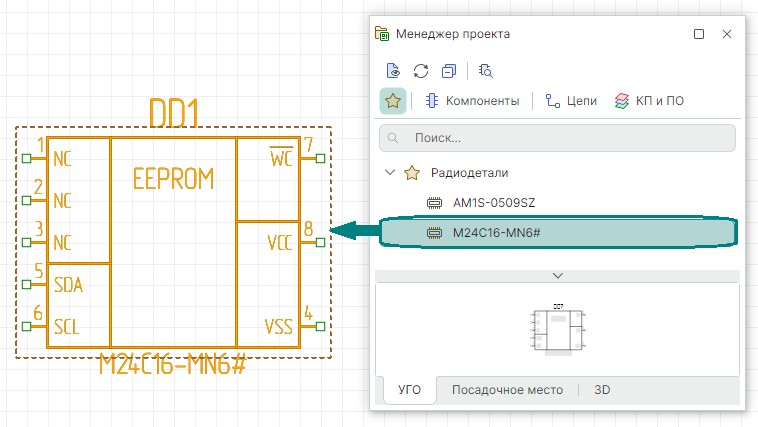Click into the Поиск search field
The height and width of the screenshot is (427, 758).
[557, 138]
